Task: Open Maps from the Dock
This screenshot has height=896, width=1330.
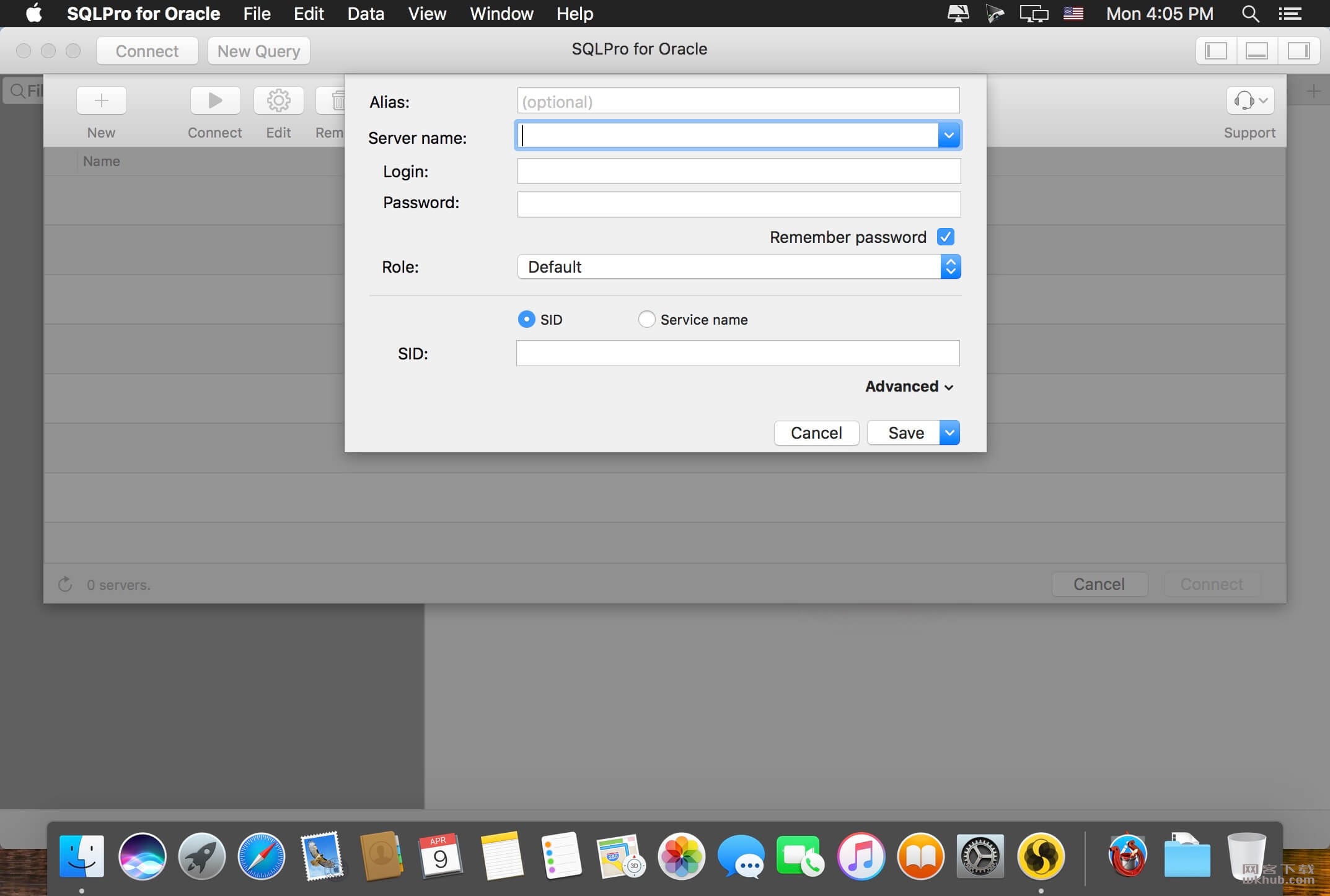Action: click(620, 856)
